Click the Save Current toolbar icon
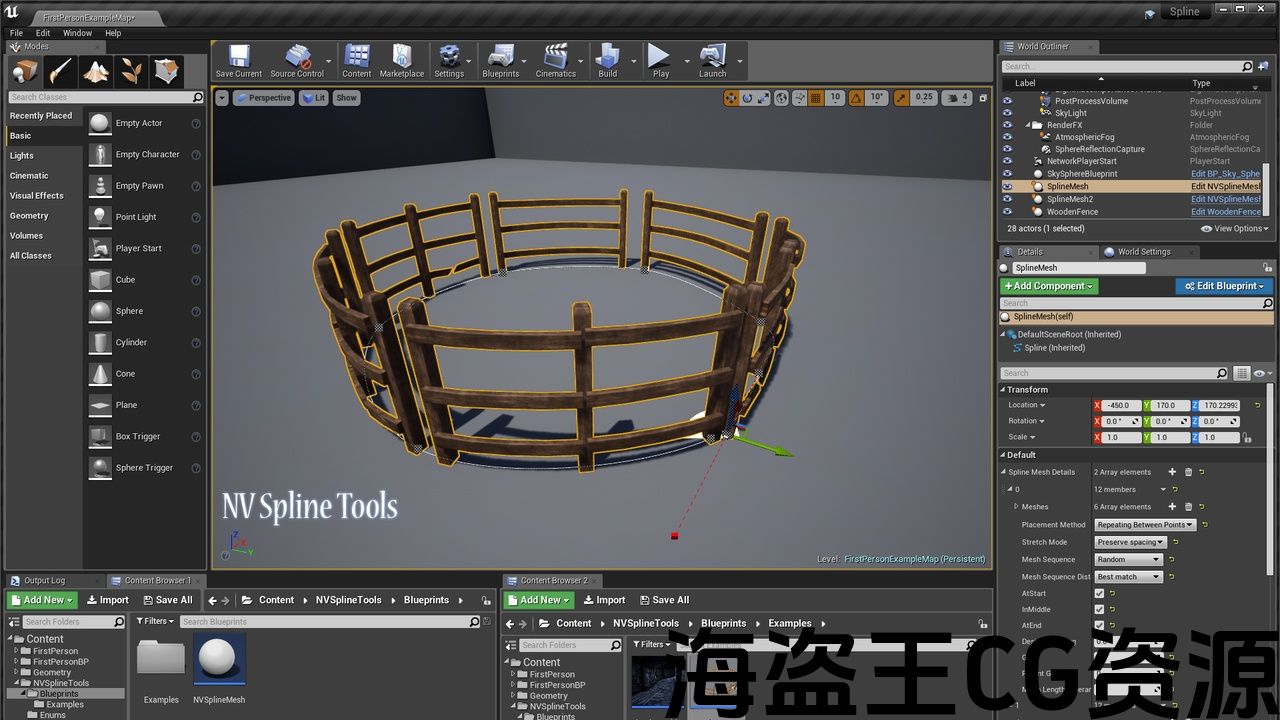 238,58
